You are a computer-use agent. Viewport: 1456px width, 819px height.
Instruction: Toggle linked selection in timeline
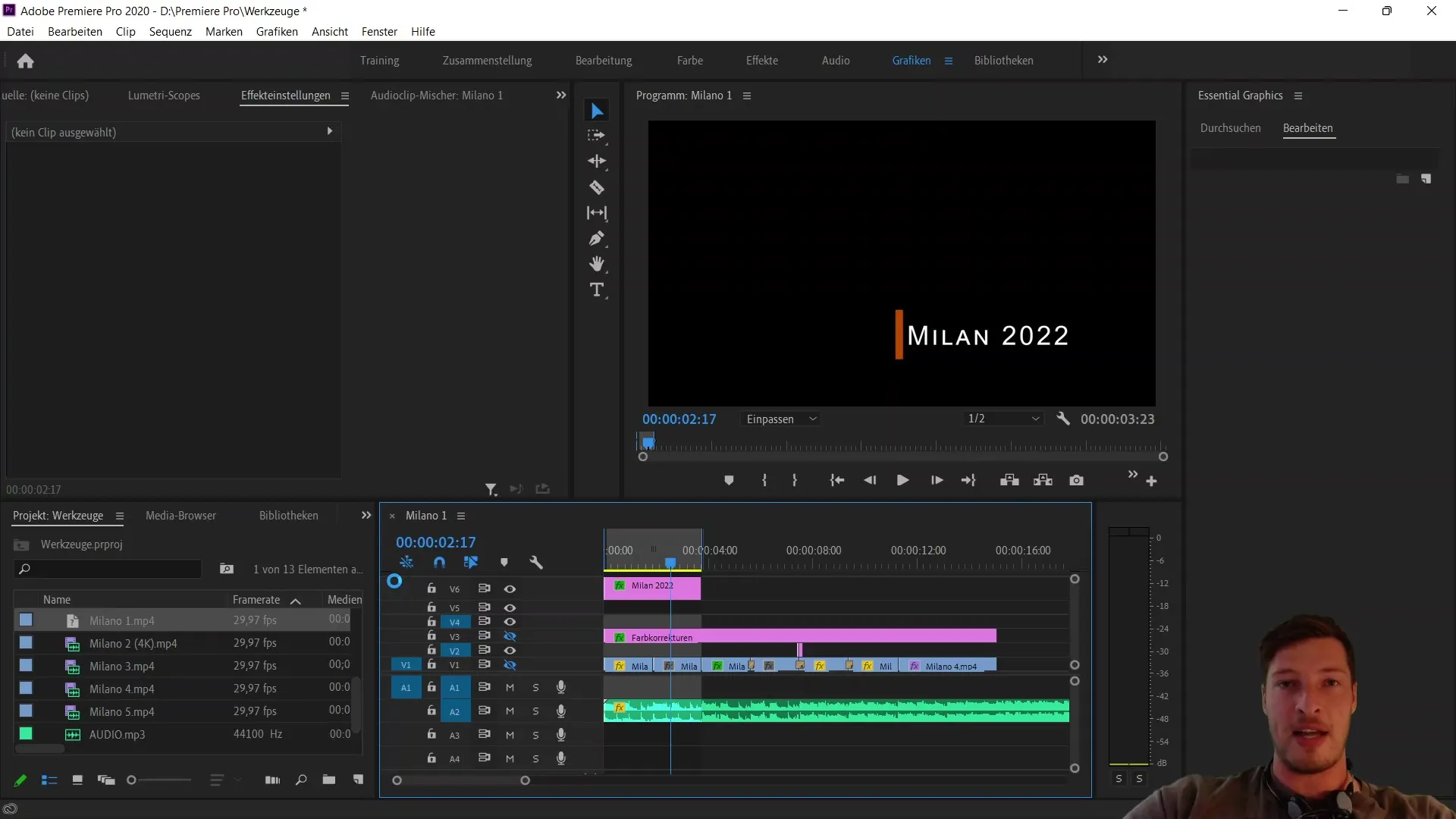click(x=471, y=563)
